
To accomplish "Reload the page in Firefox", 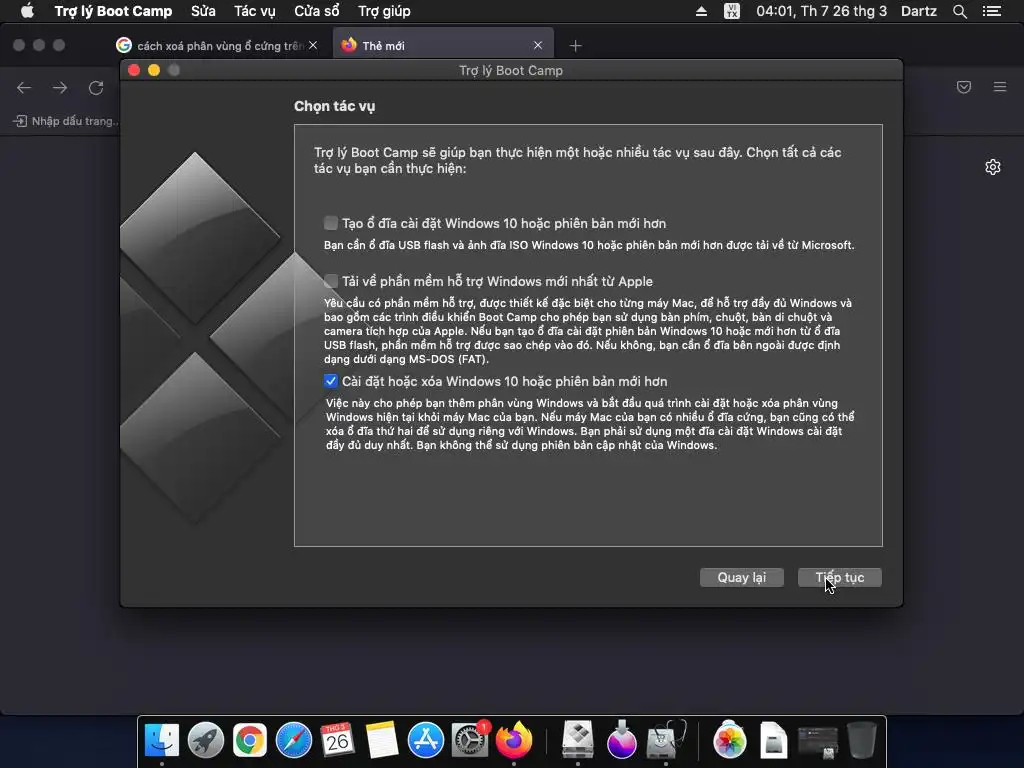I will [96, 88].
